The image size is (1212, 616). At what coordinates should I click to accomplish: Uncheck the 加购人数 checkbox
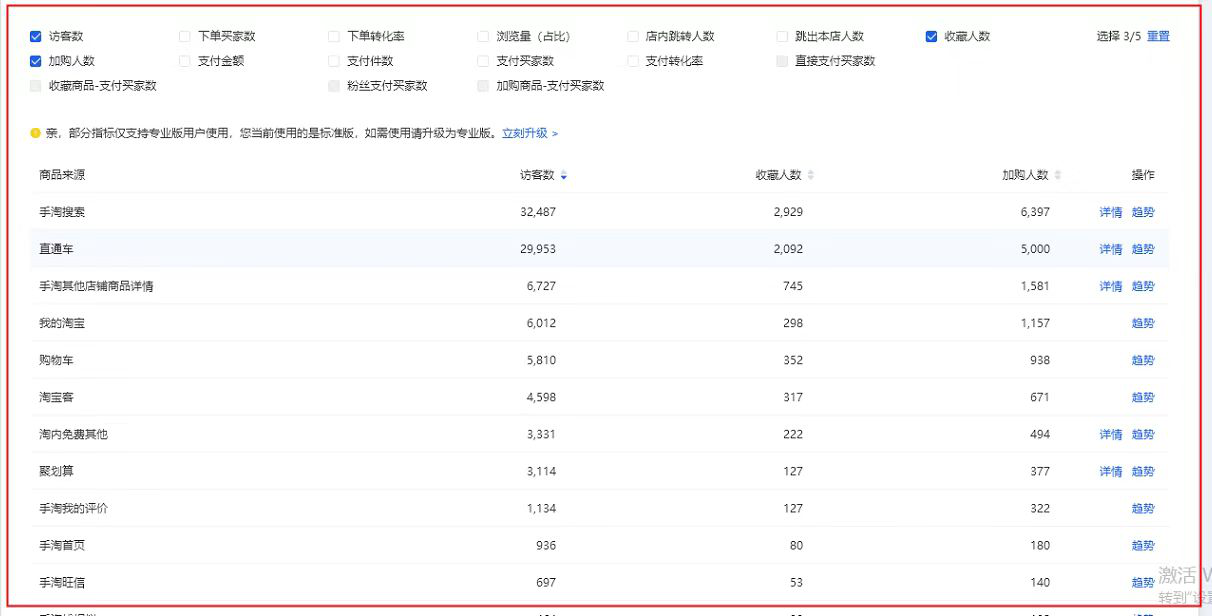coord(36,62)
